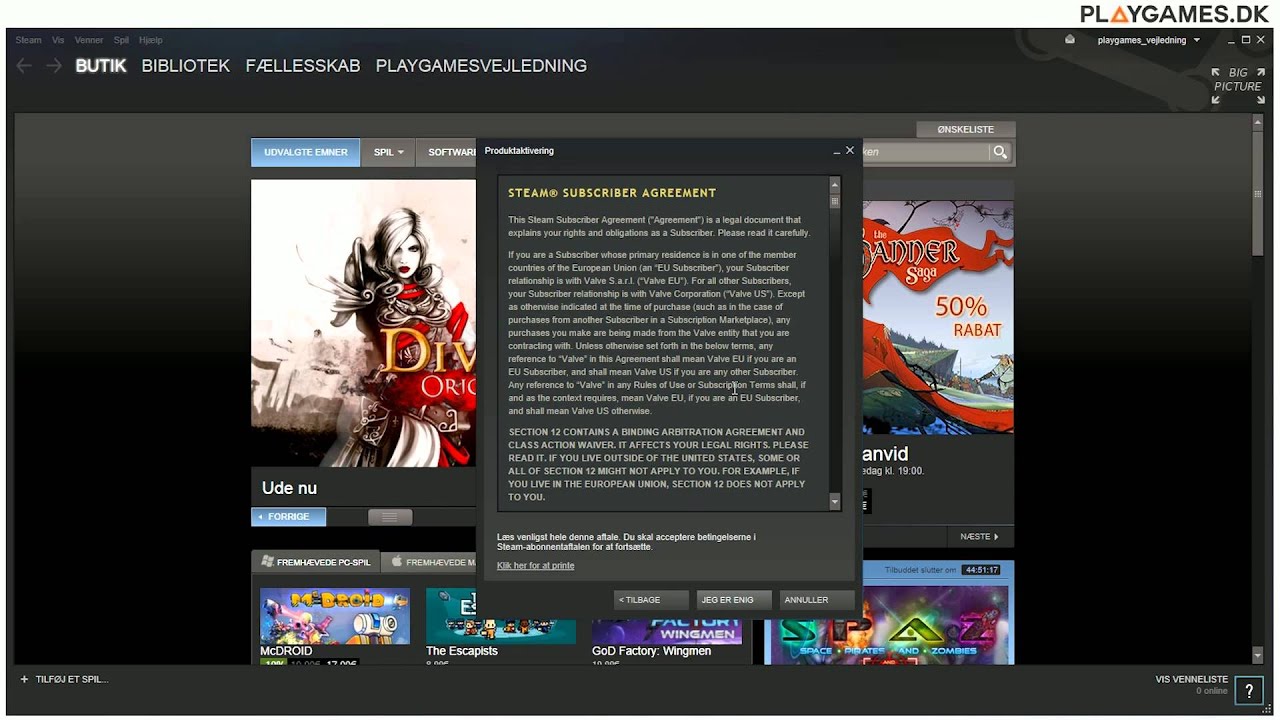Viewport: 1280px width, 720px height.
Task: Click the TILBAGE button
Action: click(x=651, y=600)
